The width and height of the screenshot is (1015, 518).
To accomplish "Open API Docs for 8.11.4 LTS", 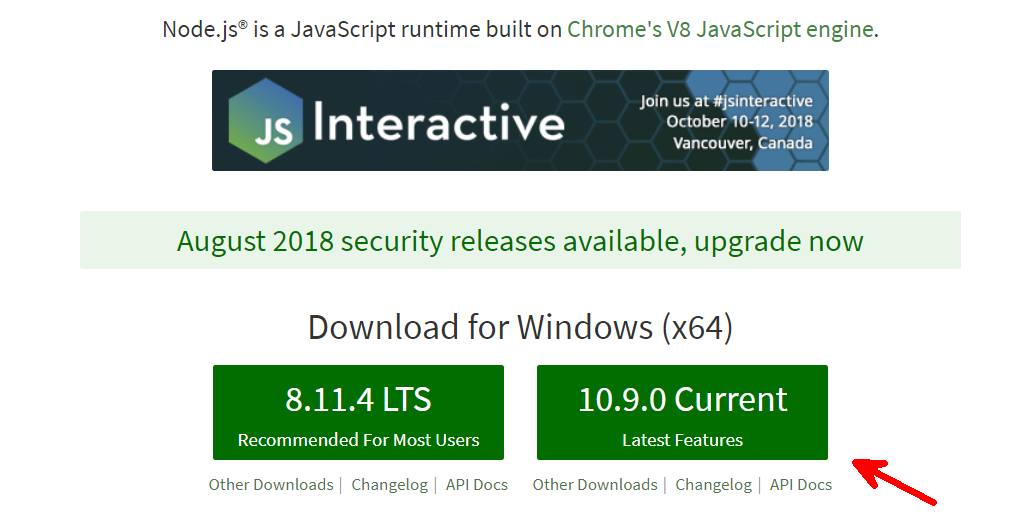I will coord(477,484).
